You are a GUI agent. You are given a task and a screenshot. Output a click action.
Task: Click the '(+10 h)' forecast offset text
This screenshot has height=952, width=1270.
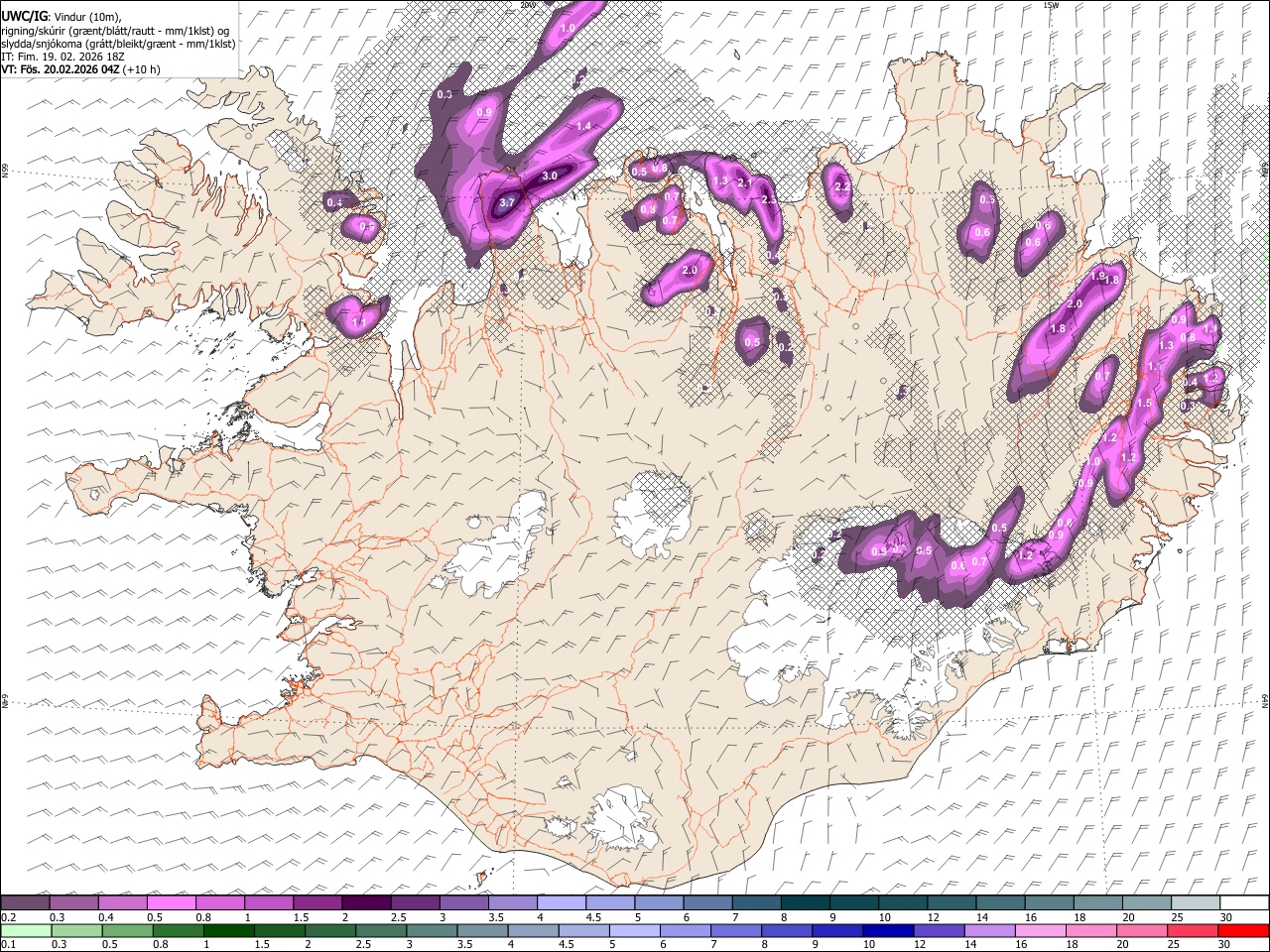click(x=141, y=69)
